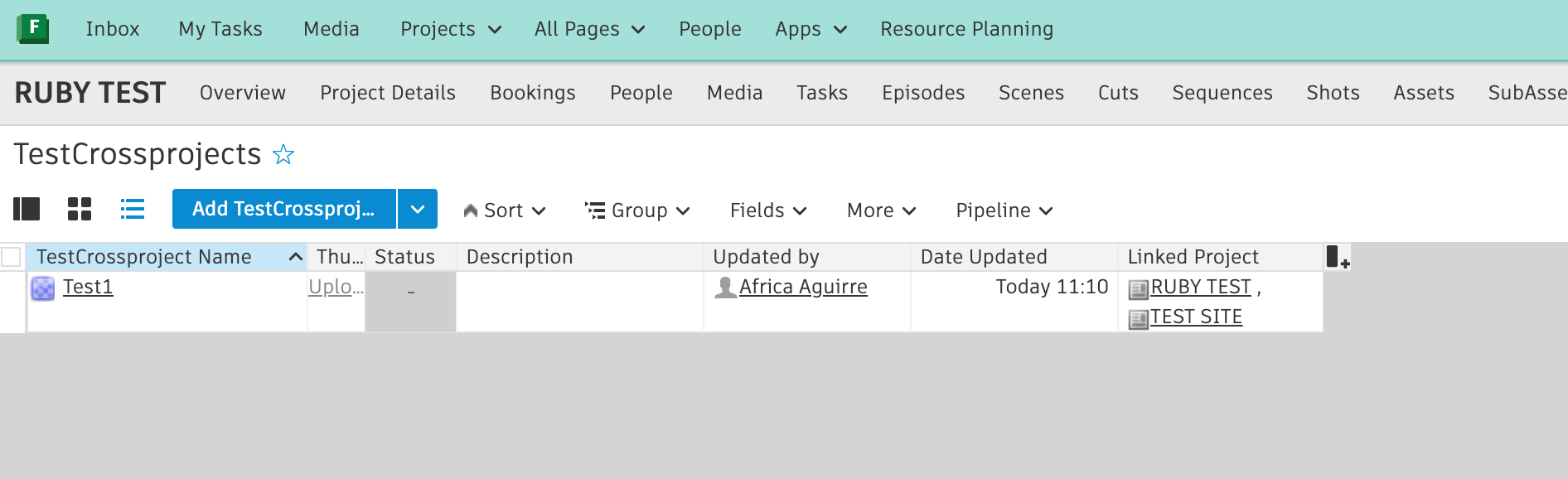Click the Africa Aguirre user icon
Screen dimensions: 1568x479
[x=725, y=288]
